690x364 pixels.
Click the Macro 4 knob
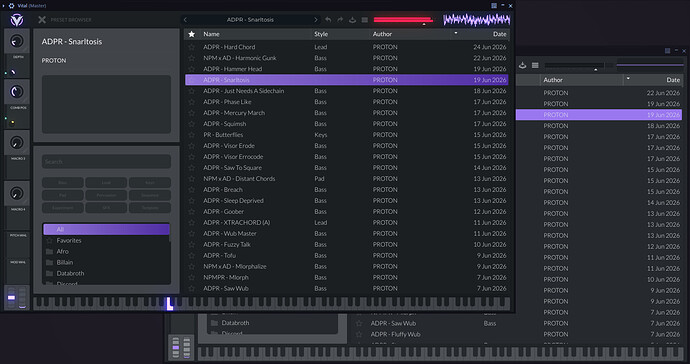coord(17,193)
